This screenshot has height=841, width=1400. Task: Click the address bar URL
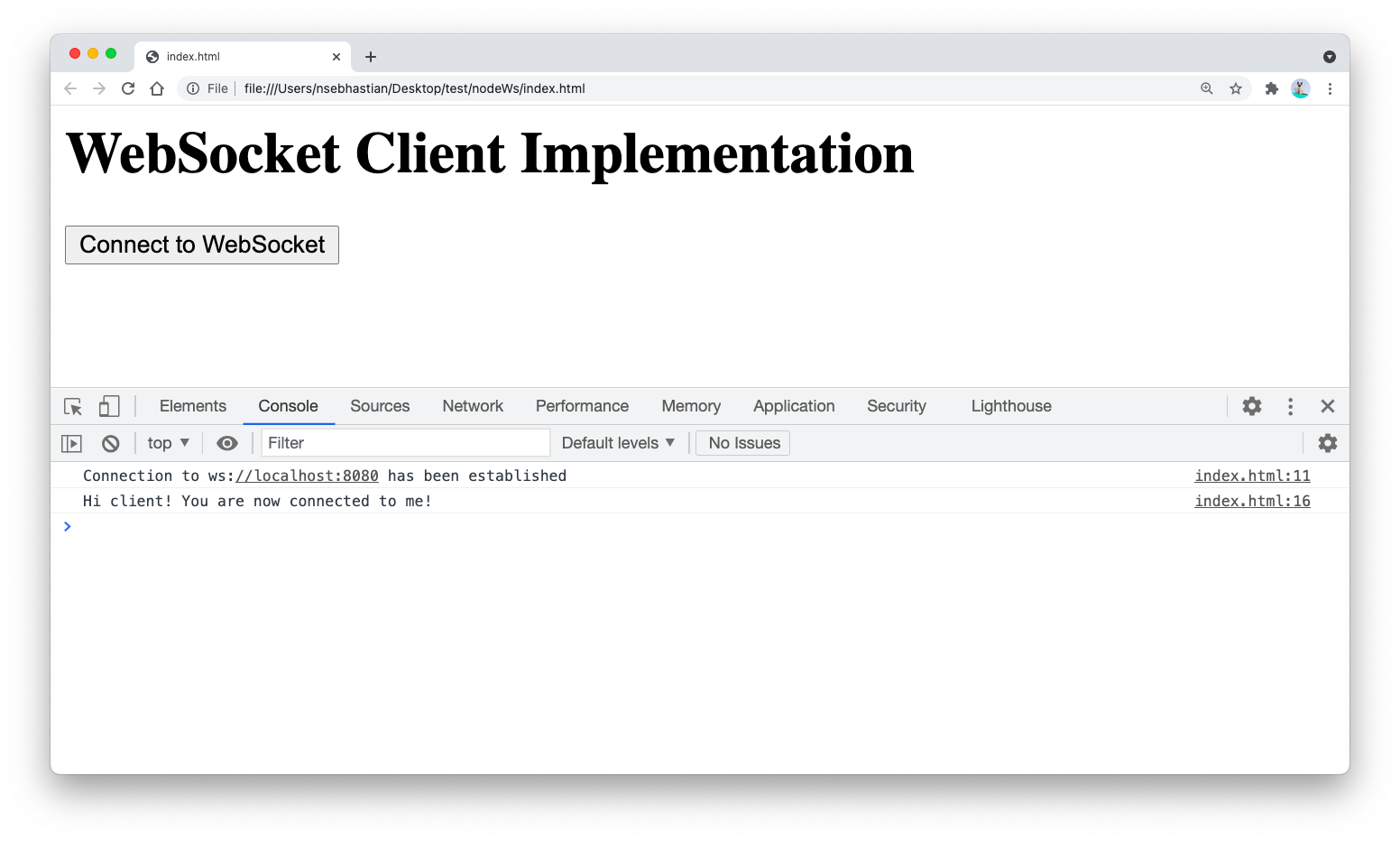coord(415,88)
